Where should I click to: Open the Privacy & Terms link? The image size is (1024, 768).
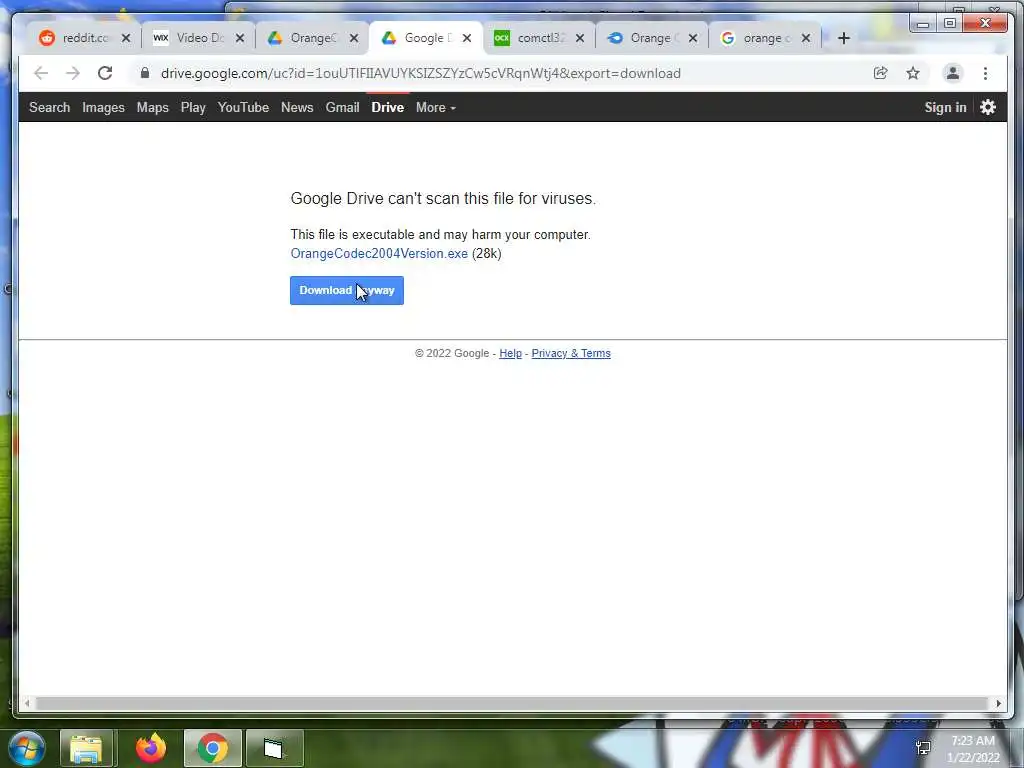(x=571, y=353)
